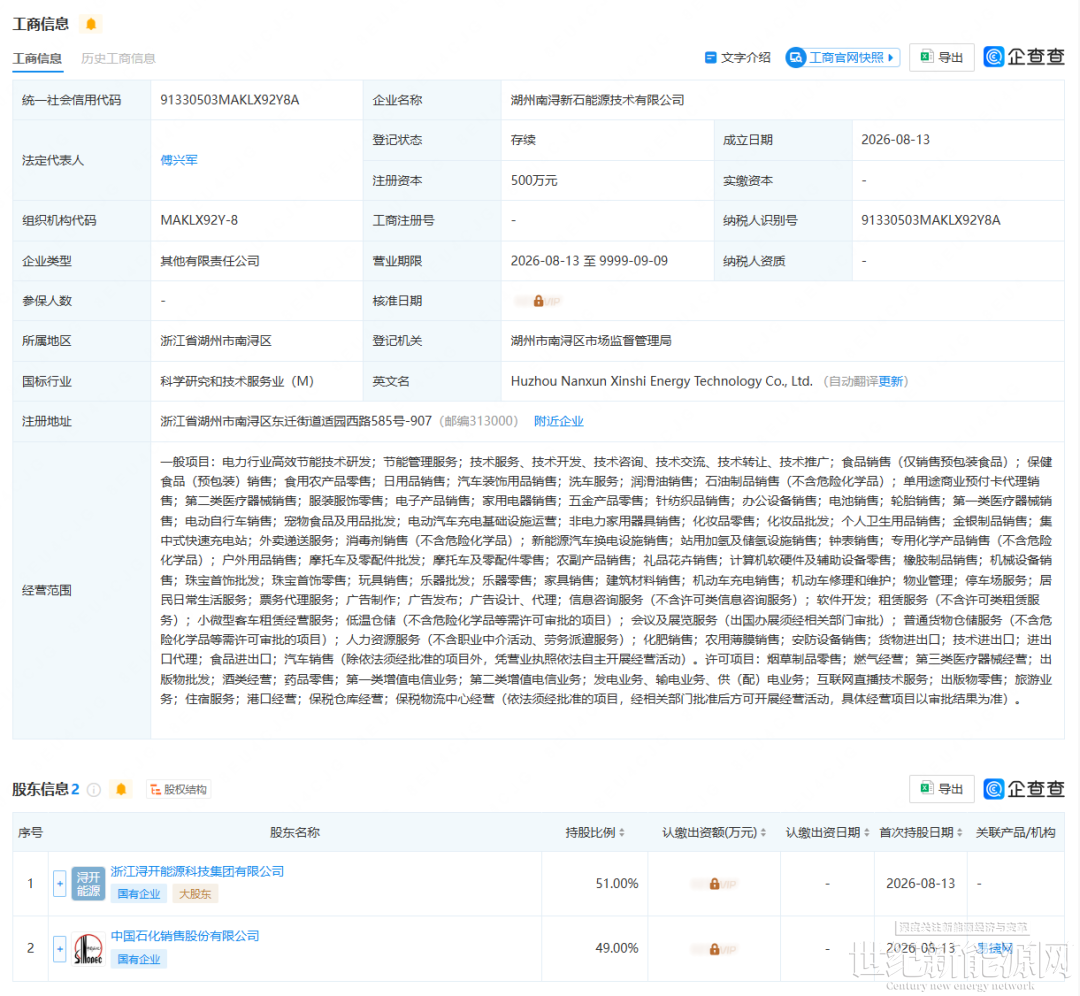Viewport: 1080px width, 996px height.
Task: Click 浔开能源 company logo thumbnail
Action: pos(88,884)
